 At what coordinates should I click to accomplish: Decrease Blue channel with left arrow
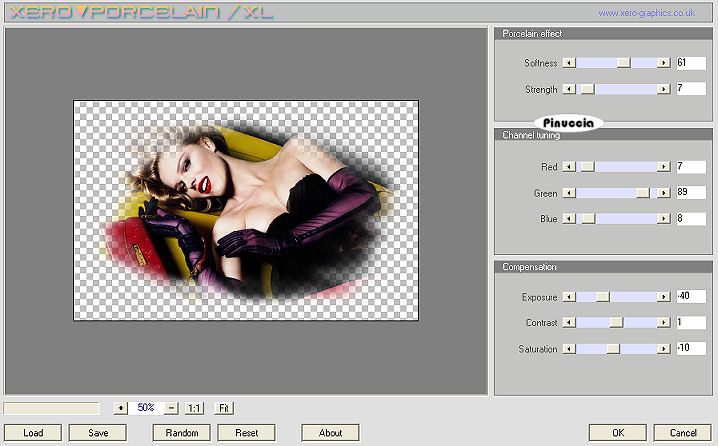click(569, 219)
